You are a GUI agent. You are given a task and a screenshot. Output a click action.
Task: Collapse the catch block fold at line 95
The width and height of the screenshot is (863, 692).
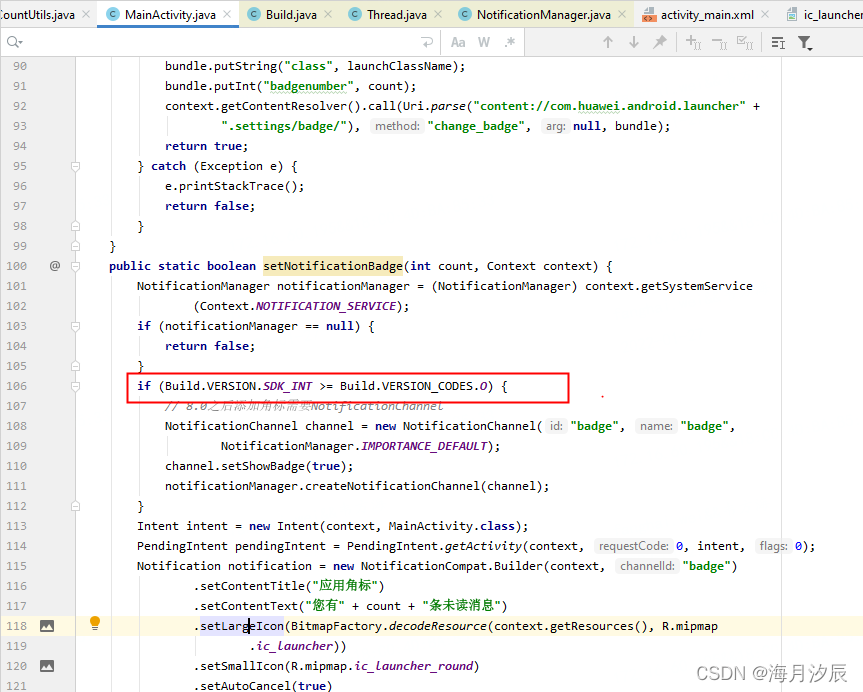75,166
